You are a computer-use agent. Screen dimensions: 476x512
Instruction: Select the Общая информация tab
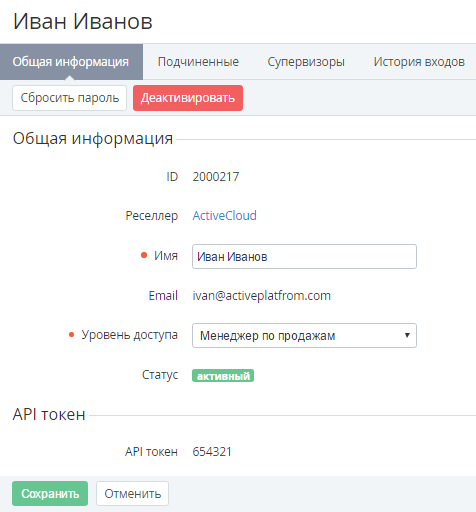click(71, 62)
